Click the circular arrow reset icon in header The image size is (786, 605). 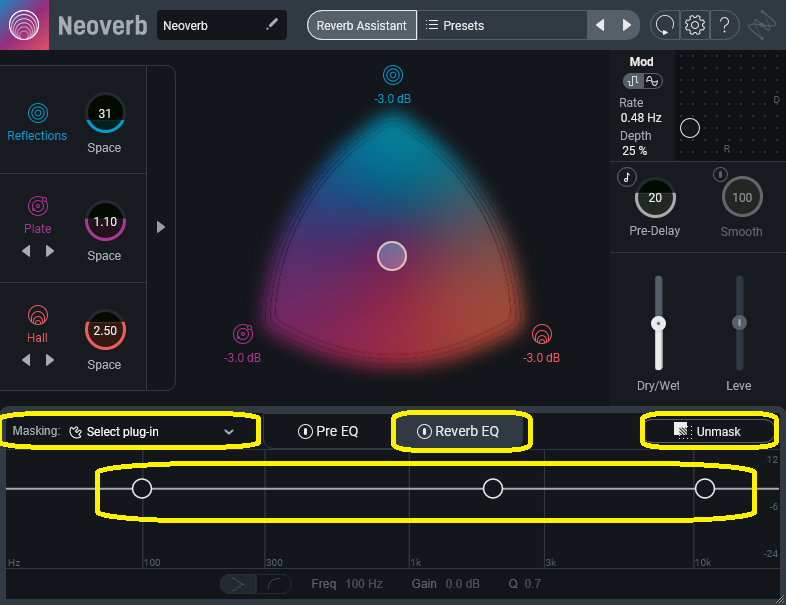click(664, 25)
